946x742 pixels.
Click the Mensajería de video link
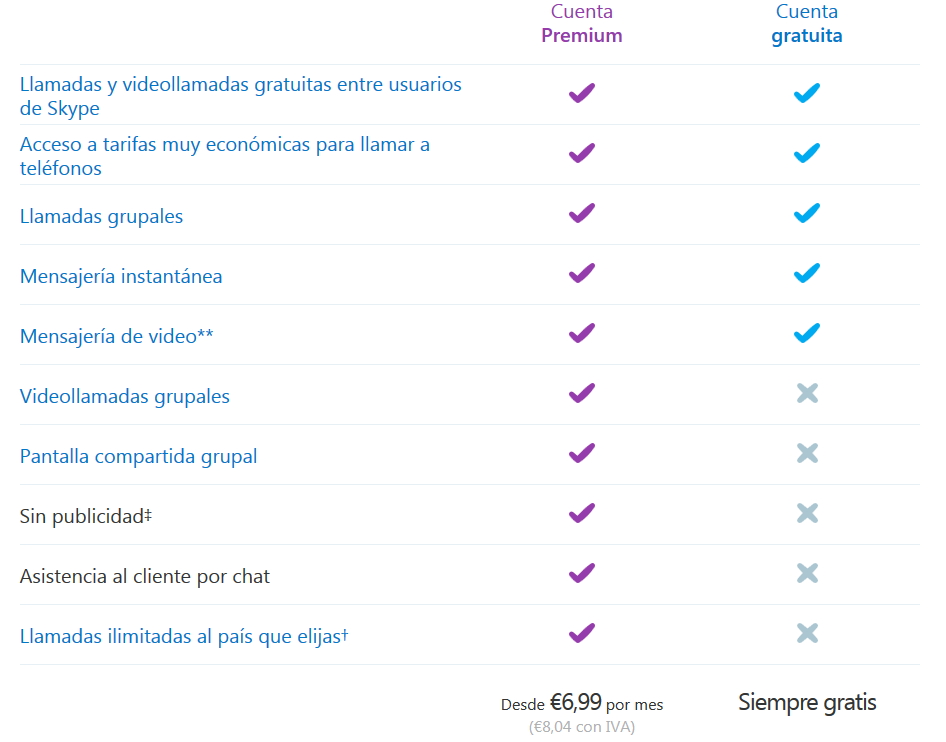[x=116, y=336]
